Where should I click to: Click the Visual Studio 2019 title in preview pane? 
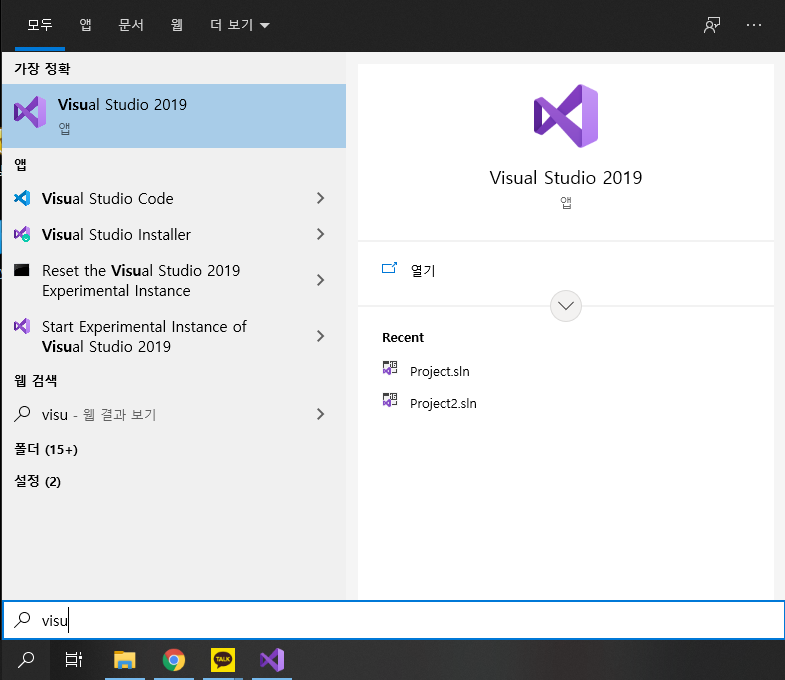(x=566, y=178)
